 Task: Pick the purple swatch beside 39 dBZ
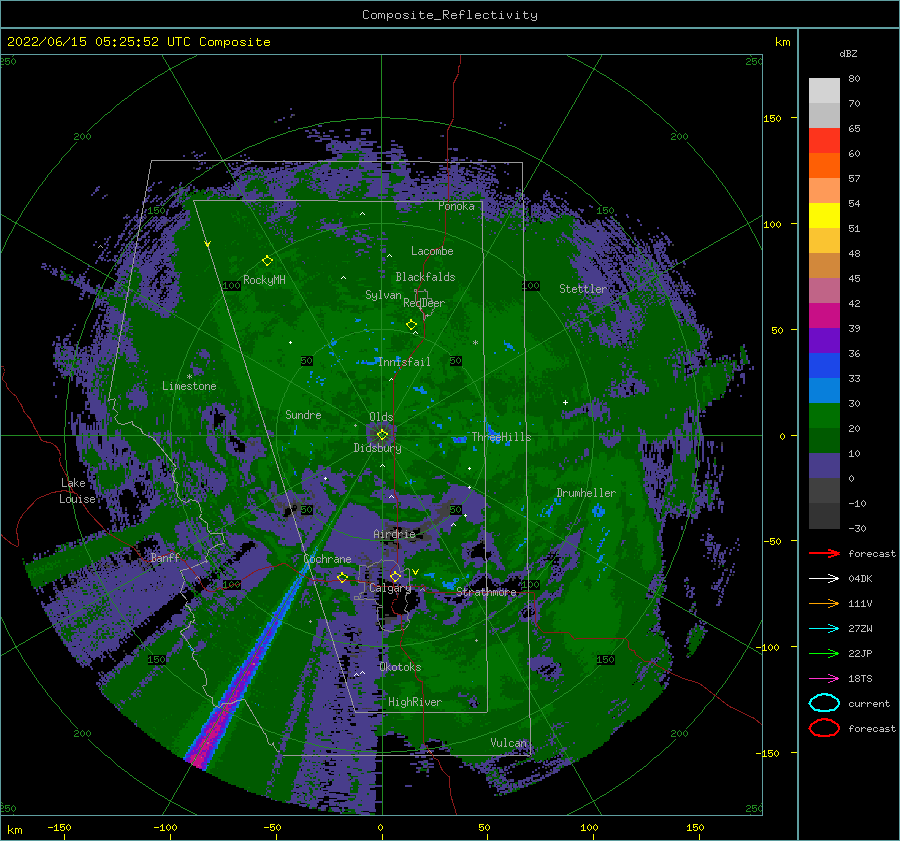824,340
